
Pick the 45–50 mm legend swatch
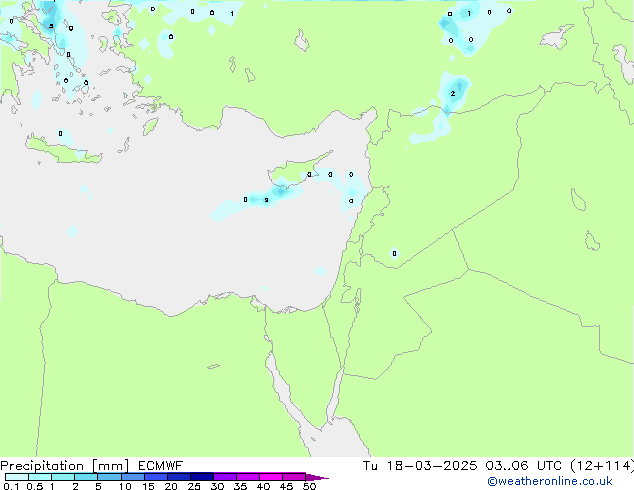click(294, 477)
